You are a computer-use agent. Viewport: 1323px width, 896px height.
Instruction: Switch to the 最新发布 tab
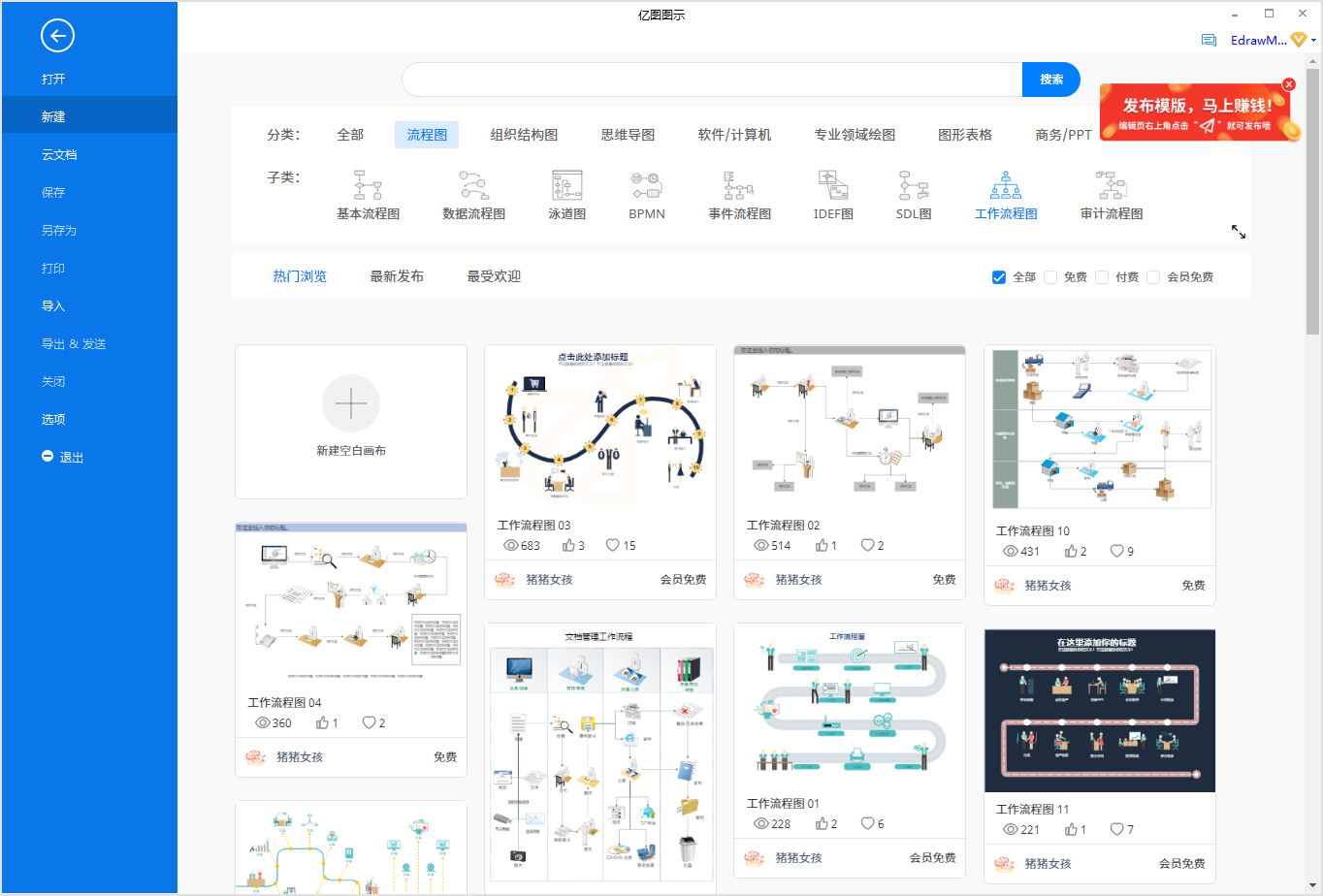[x=397, y=276]
